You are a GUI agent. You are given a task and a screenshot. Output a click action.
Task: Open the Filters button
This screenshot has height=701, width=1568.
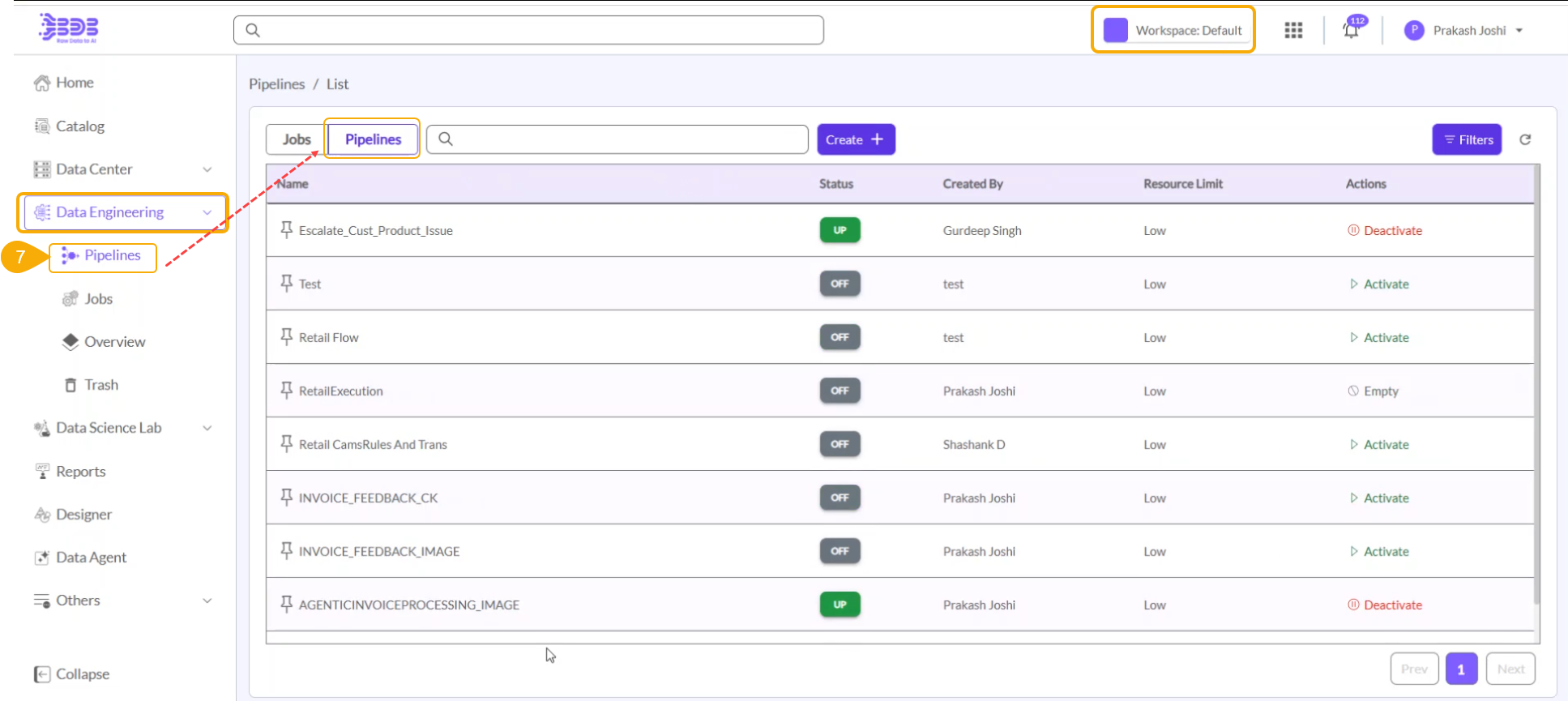pos(1467,139)
